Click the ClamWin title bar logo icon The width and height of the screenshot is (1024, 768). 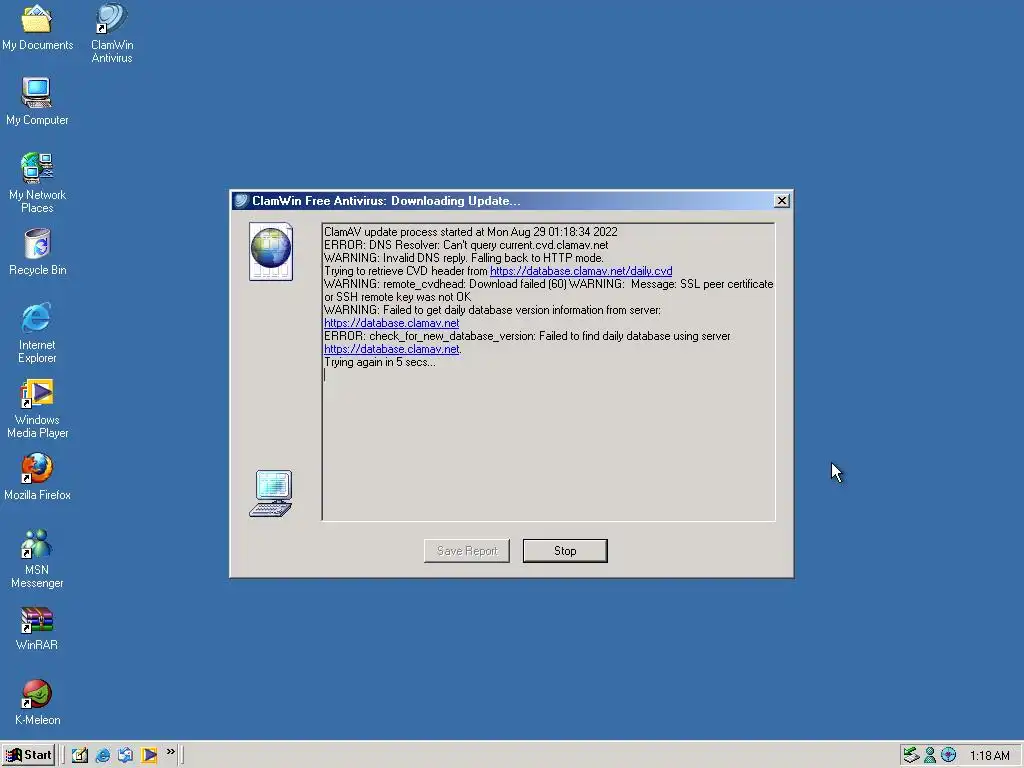click(x=242, y=200)
